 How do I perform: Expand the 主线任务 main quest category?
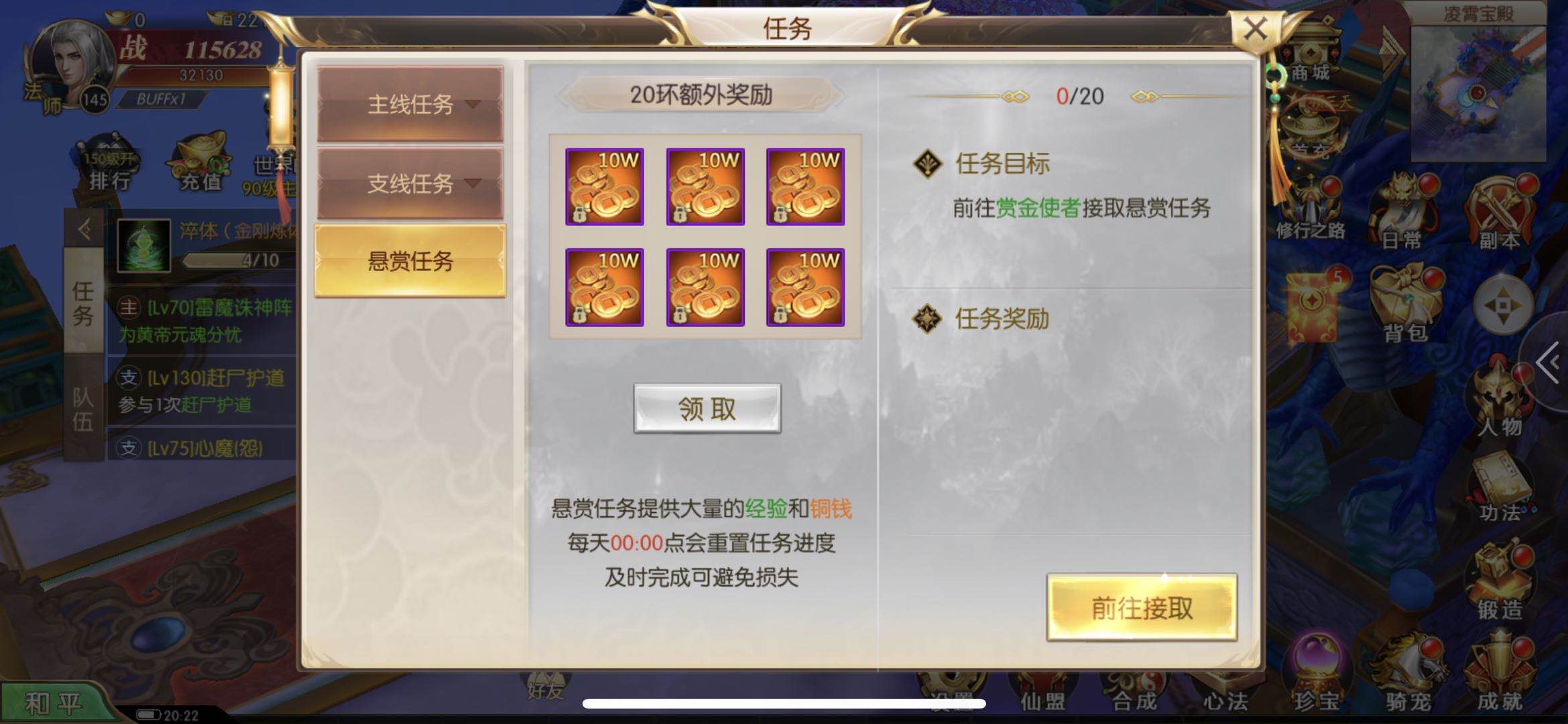tap(410, 104)
